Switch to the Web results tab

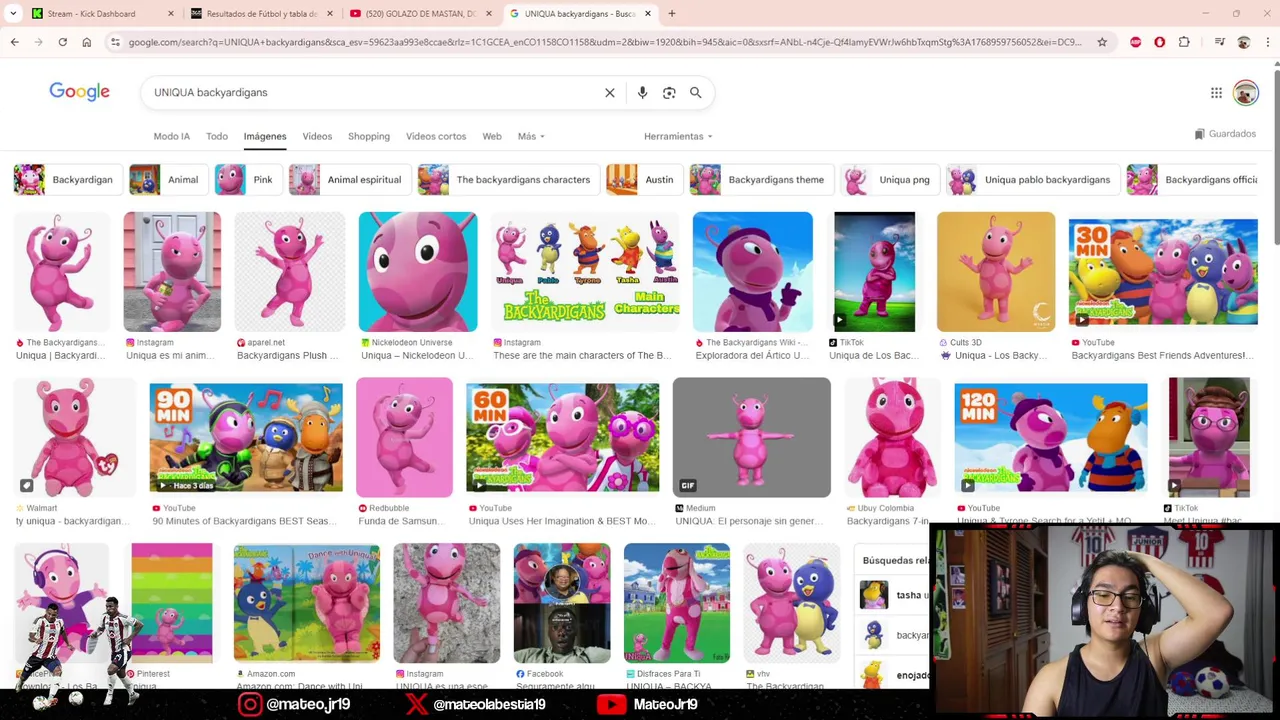pos(492,136)
